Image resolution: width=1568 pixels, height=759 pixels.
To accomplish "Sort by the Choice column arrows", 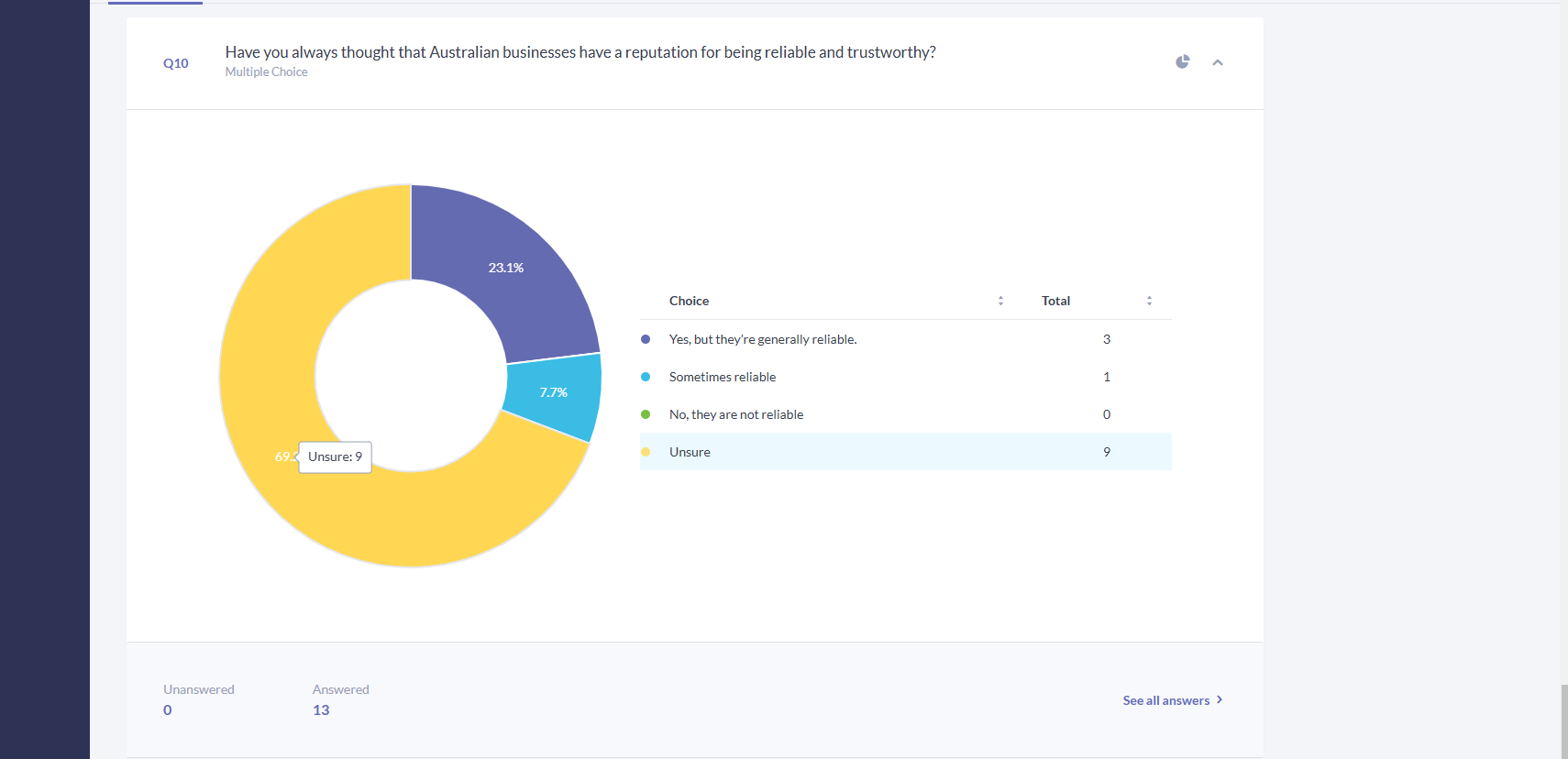I will pos(1000,301).
